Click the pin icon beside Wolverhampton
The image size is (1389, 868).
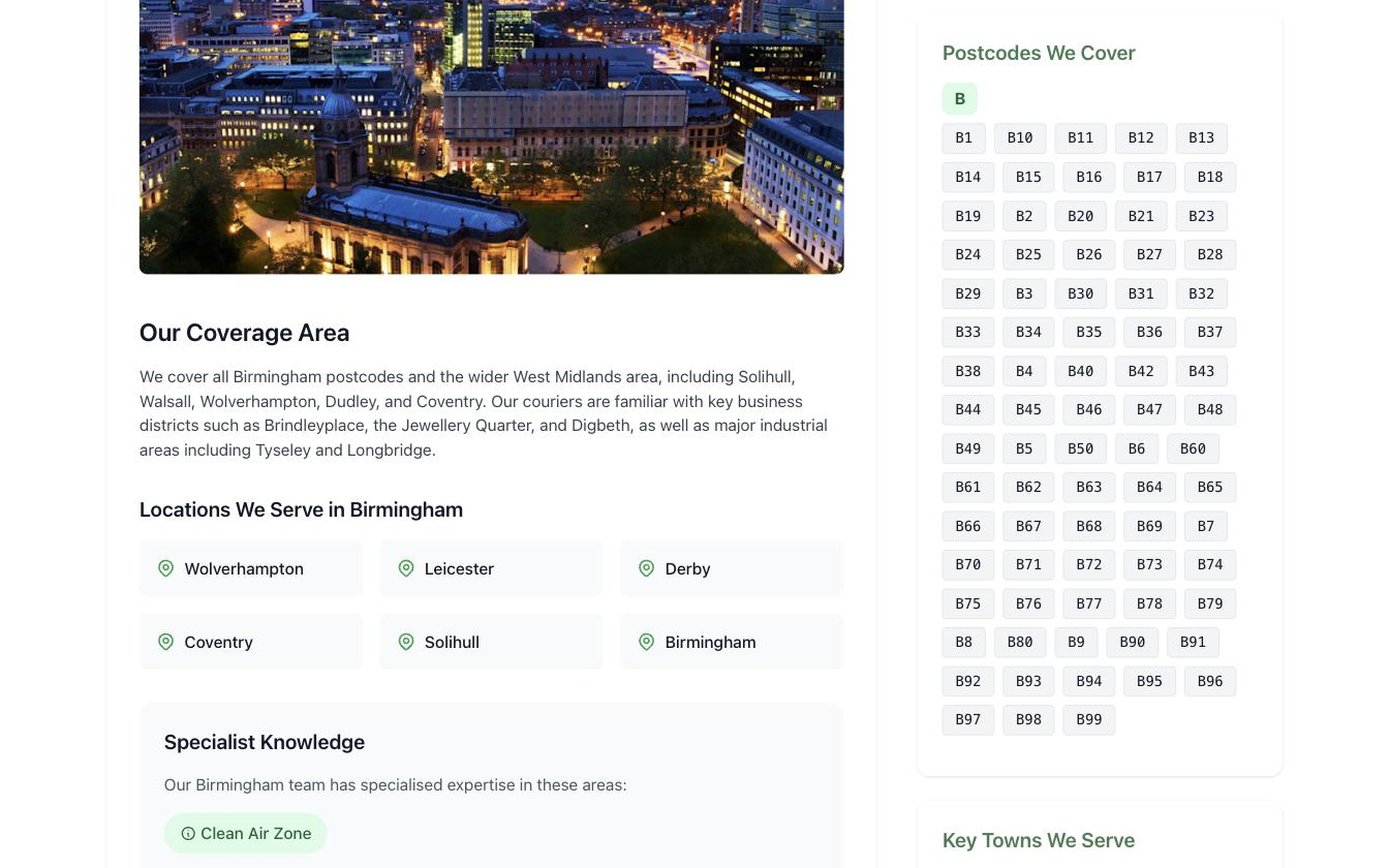click(166, 568)
